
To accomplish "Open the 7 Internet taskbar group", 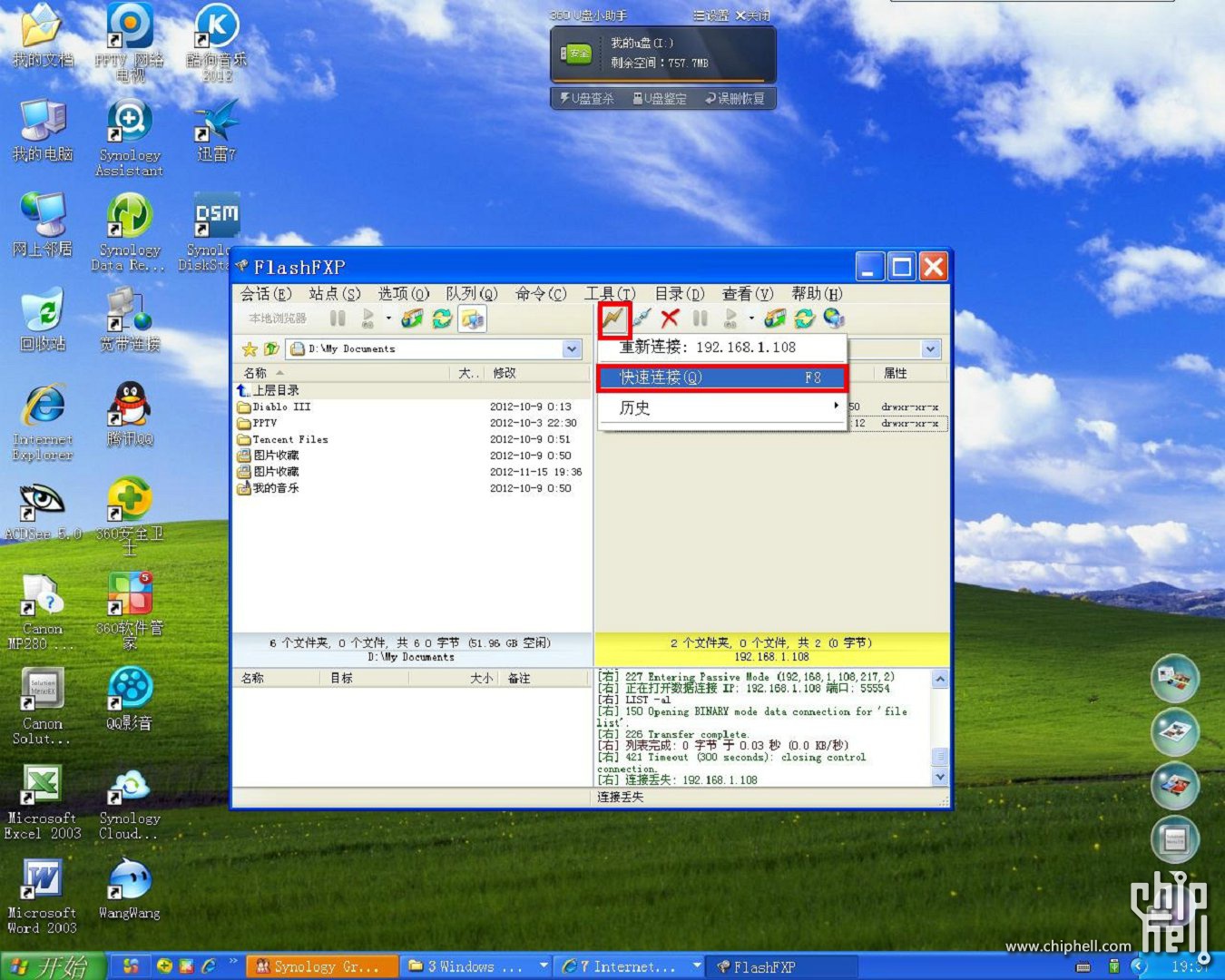I will coord(630,967).
